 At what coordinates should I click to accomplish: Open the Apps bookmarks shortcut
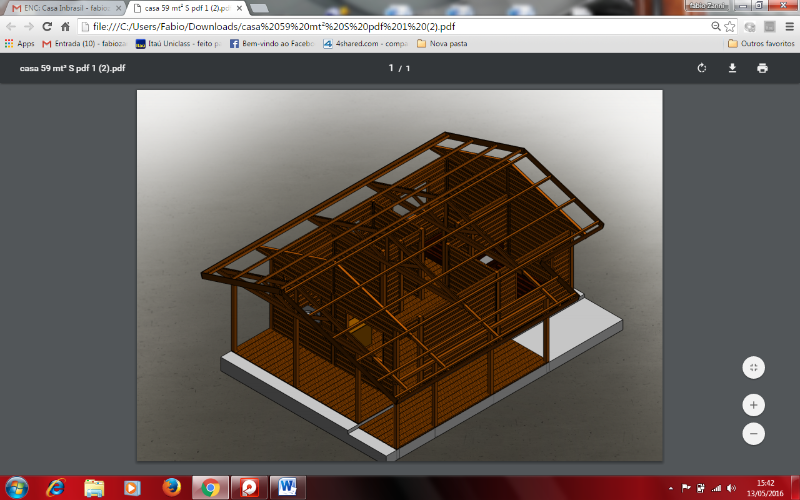coord(20,44)
